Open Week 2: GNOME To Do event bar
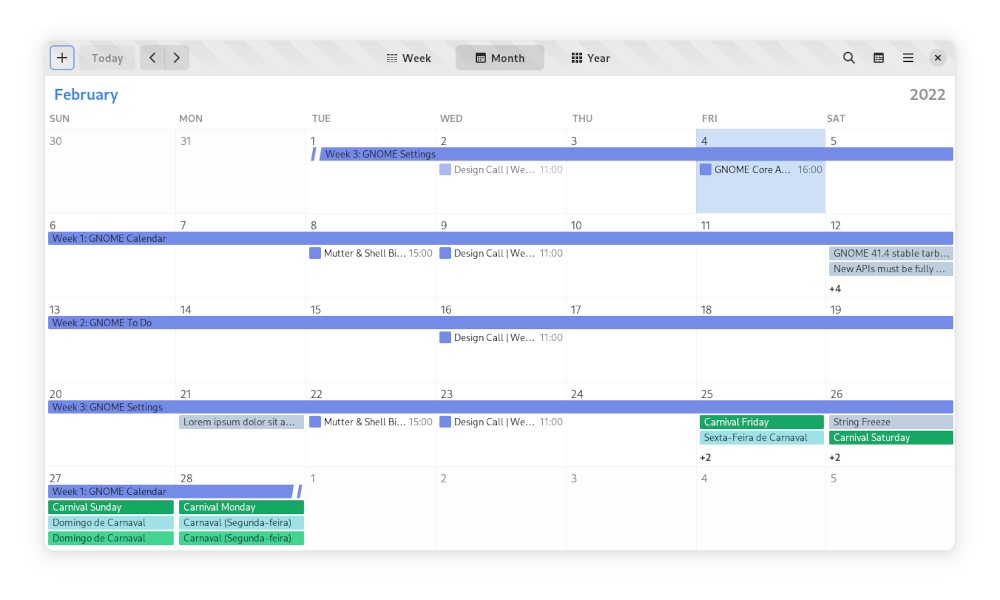 tap(500, 323)
